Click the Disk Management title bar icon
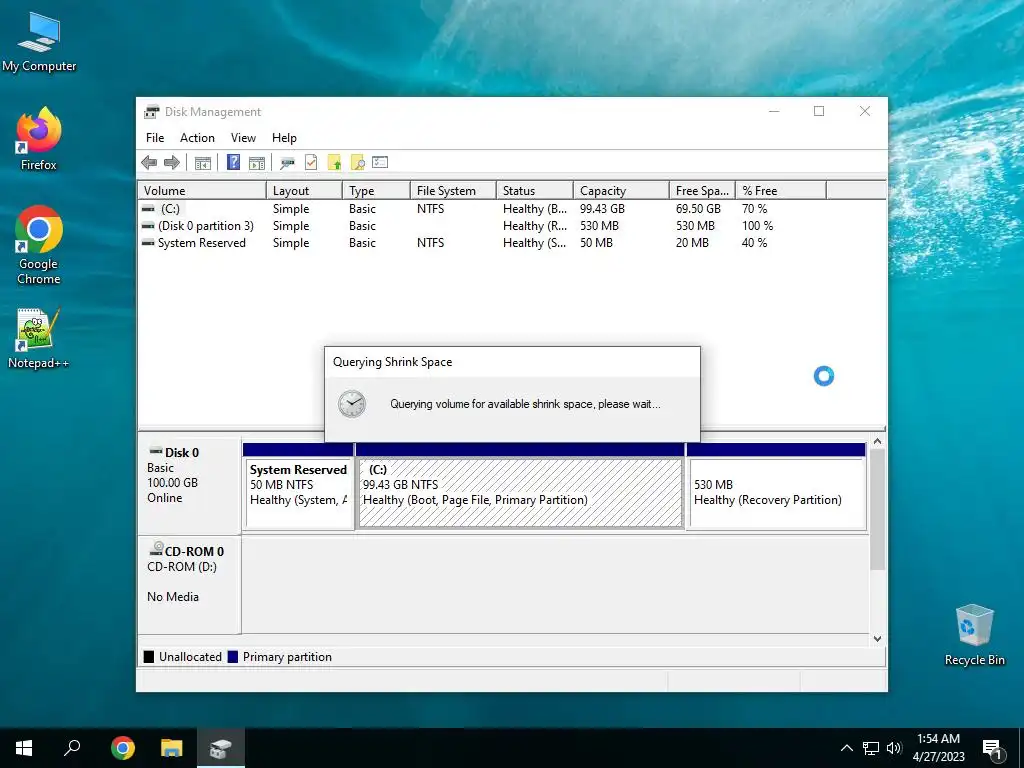Screen dimensions: 1024x768 coord(152,112)
